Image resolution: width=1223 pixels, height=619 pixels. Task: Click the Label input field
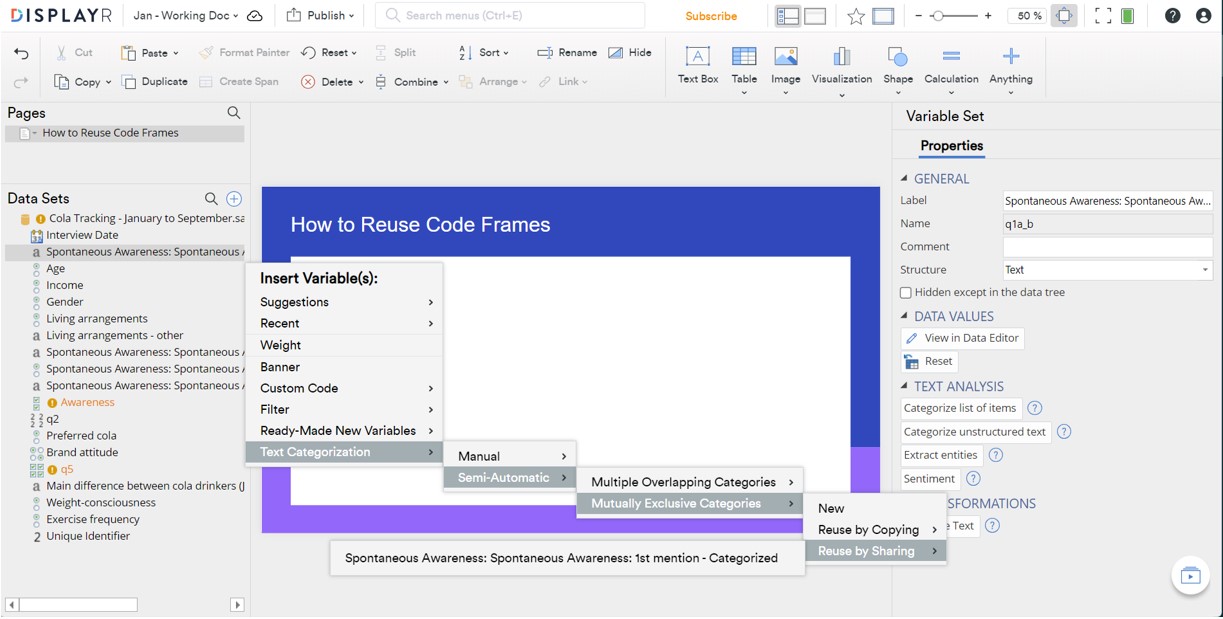[1107, 201]
